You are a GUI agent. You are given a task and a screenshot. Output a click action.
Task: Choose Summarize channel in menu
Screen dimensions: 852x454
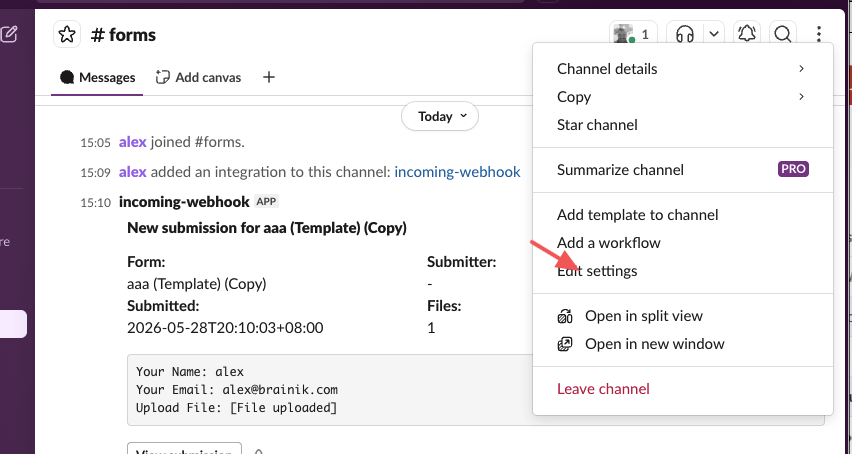[x=682, y=170]
